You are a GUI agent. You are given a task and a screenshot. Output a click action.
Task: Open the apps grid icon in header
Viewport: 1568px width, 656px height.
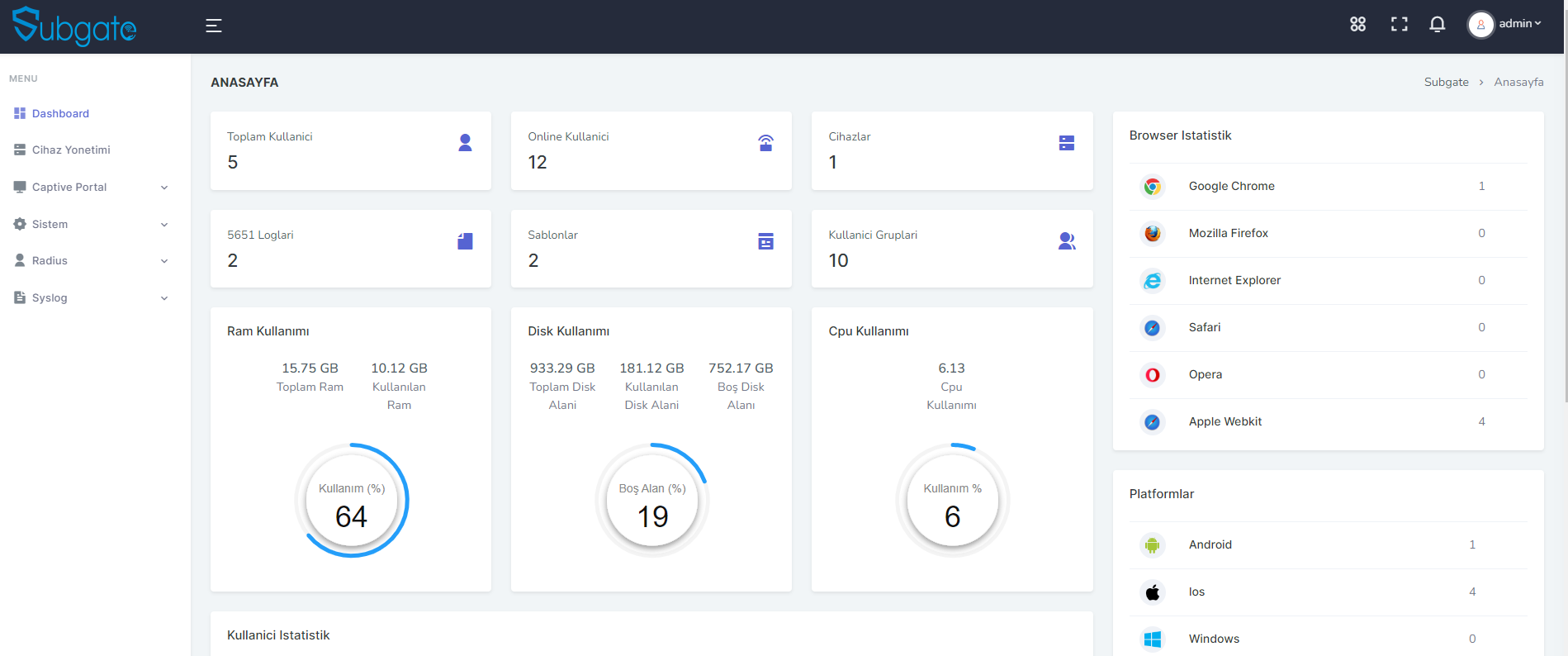1358,24
